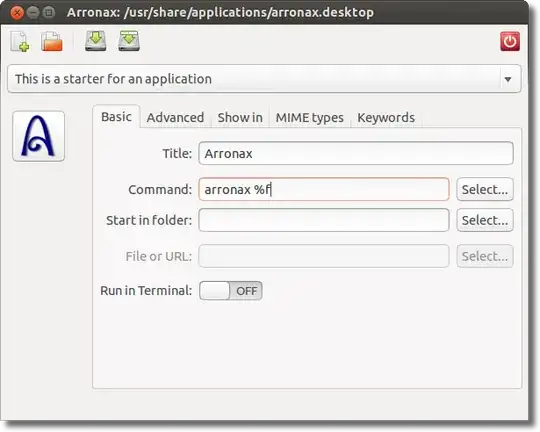This screenshot has height=432, width=540.
Task: Click the Save As toolbar icon
Action: click(129, 41)
